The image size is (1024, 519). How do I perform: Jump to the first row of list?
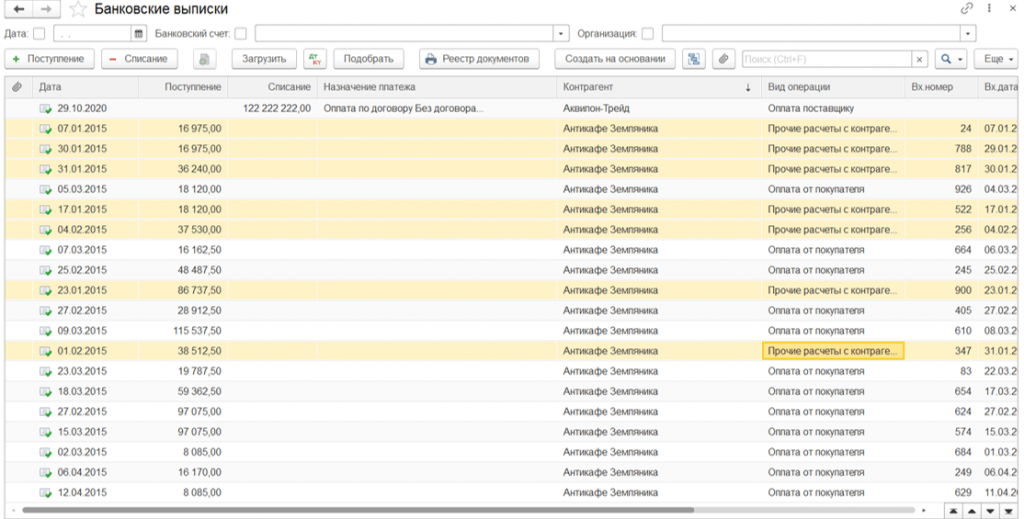pyautogui.click(x=955, y=511)
